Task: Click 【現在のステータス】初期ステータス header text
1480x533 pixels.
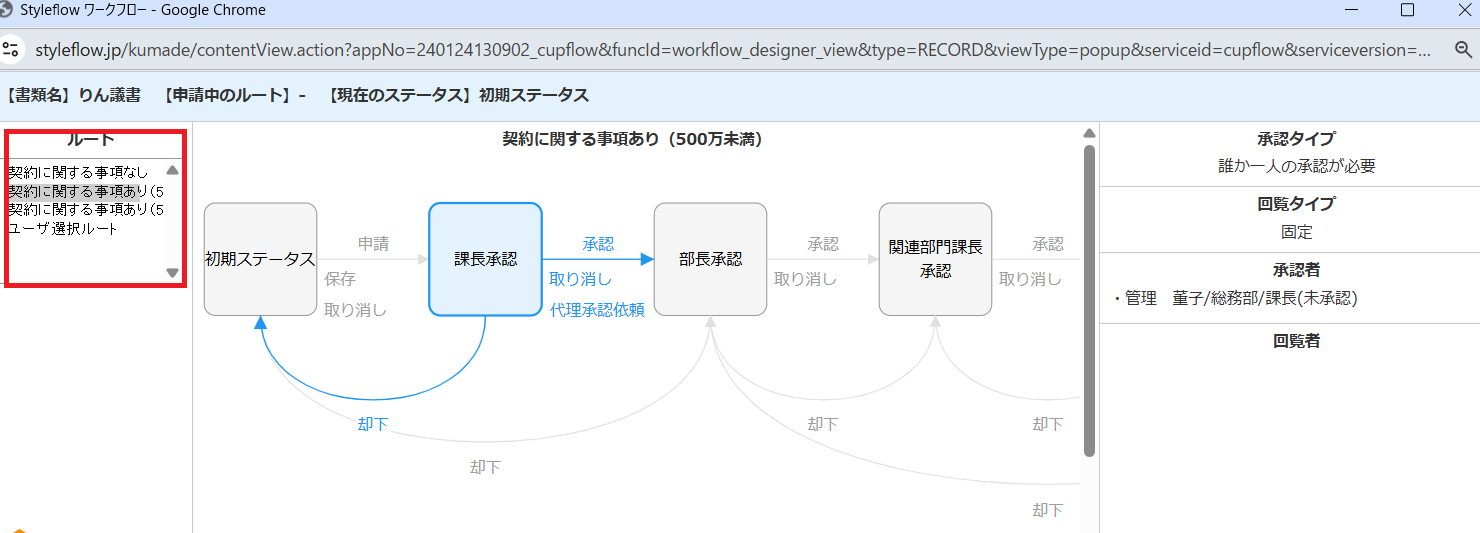Action: pos(457,95)
